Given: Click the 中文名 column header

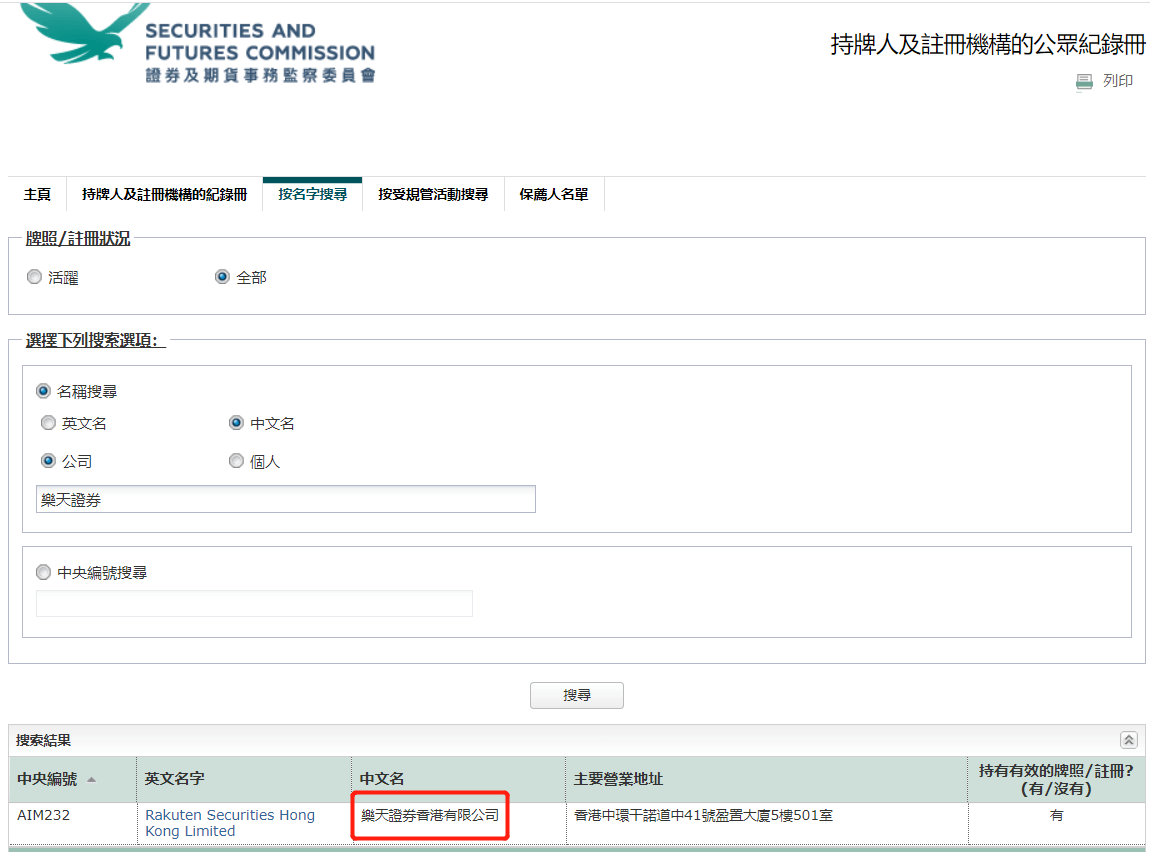Looking at the screenshot, I should click(x=458, y=779).
